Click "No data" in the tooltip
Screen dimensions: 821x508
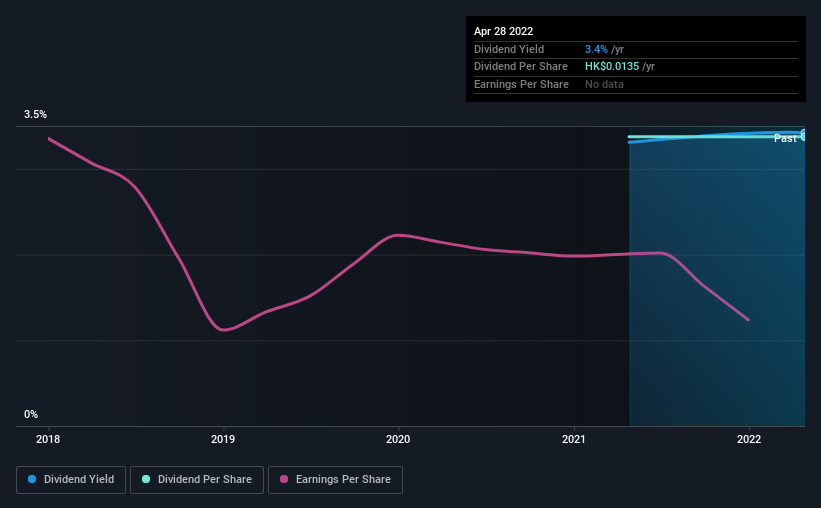(x=604, y=85)
